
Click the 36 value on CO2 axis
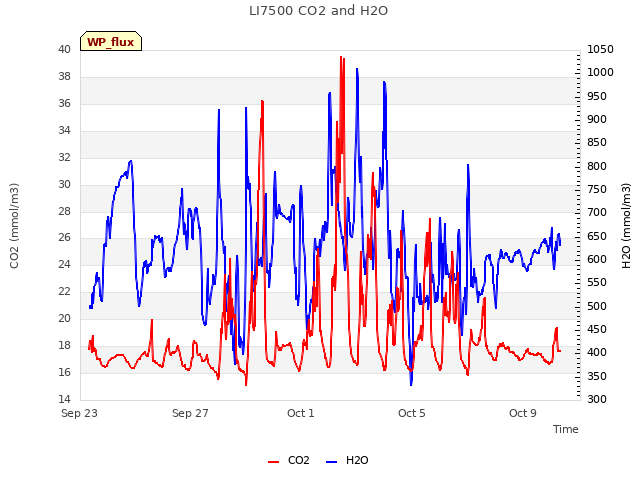tap(64, 103)
